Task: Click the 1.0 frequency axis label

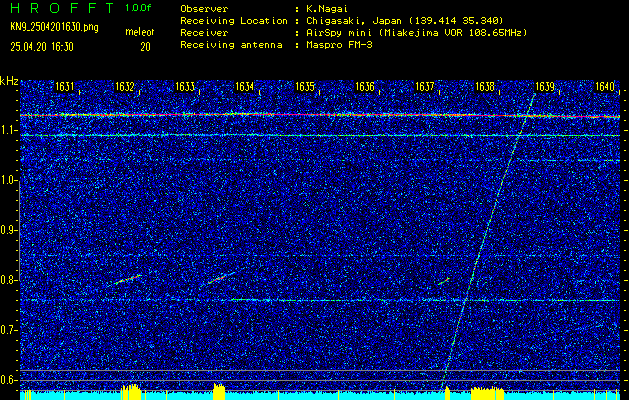Action: coord(8,181)
